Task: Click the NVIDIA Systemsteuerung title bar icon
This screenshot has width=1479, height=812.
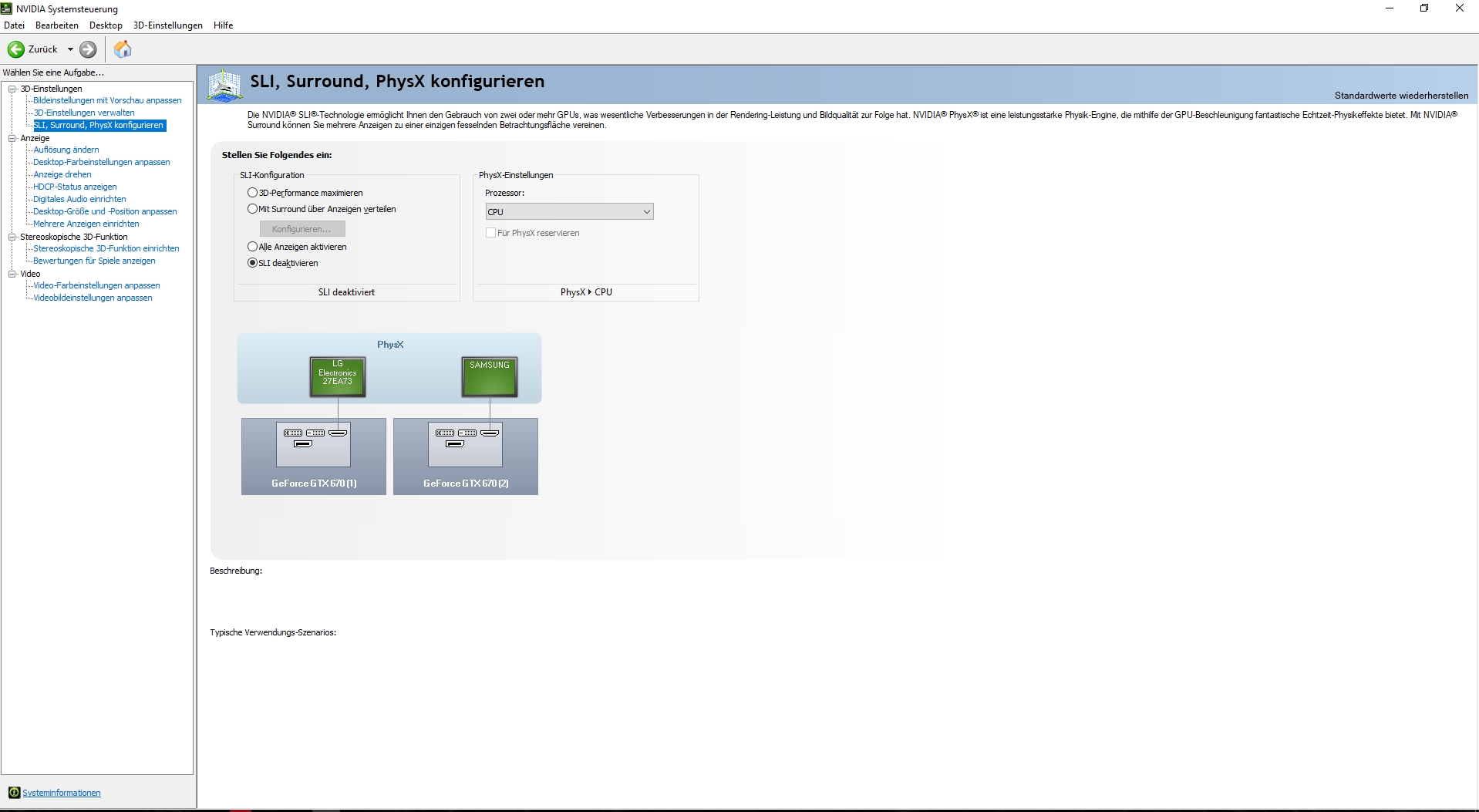Action: [x=7, y=8]
